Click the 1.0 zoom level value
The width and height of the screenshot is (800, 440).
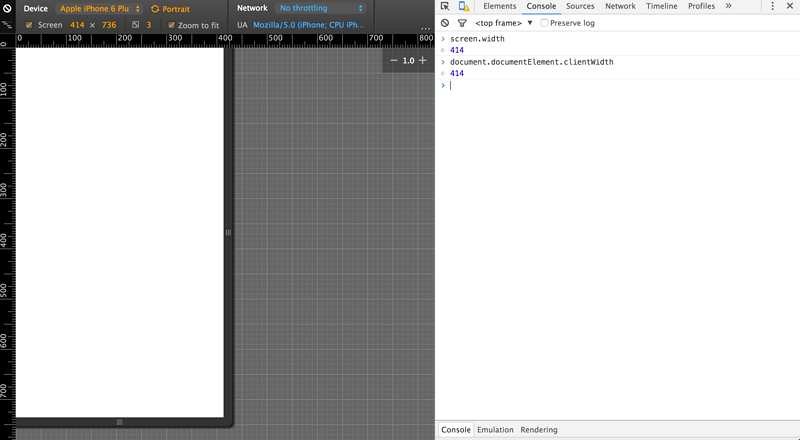pyautogui.click(x=408, y=60)
